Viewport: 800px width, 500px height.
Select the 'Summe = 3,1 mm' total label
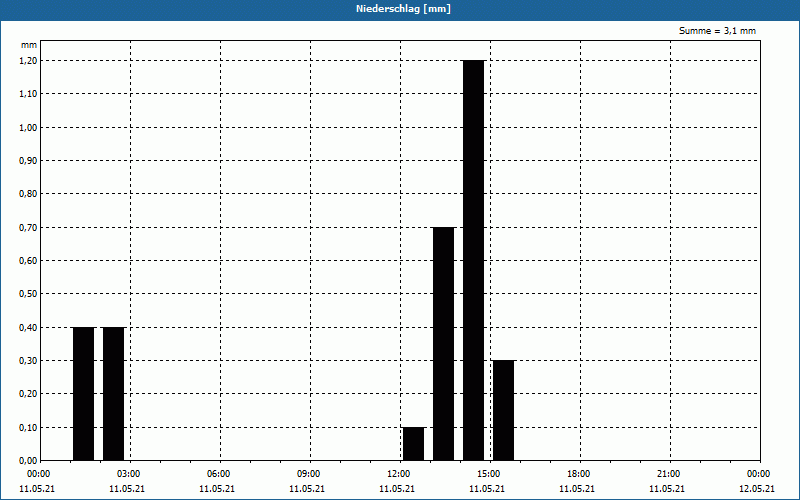click(717, 31)
